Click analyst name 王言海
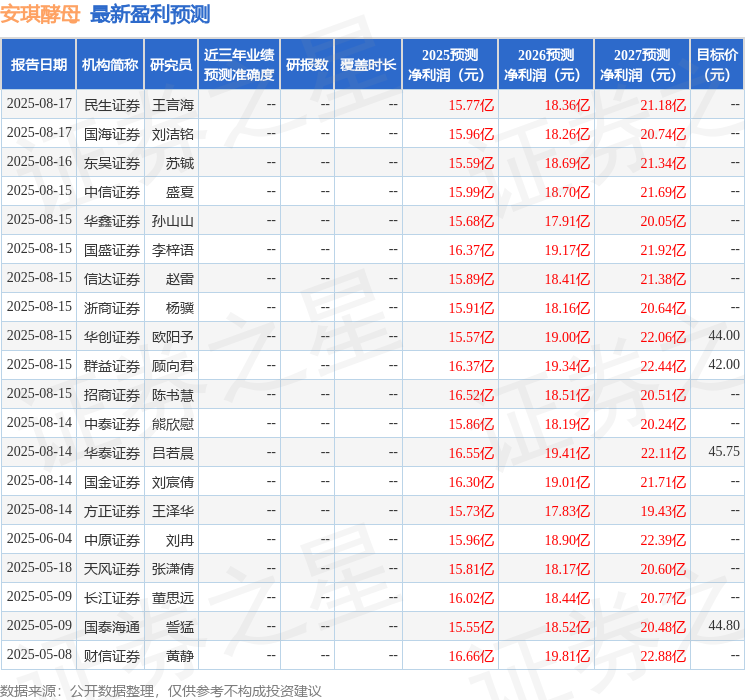The height and width of the screenshot is (700, 745). pos(173,105)
